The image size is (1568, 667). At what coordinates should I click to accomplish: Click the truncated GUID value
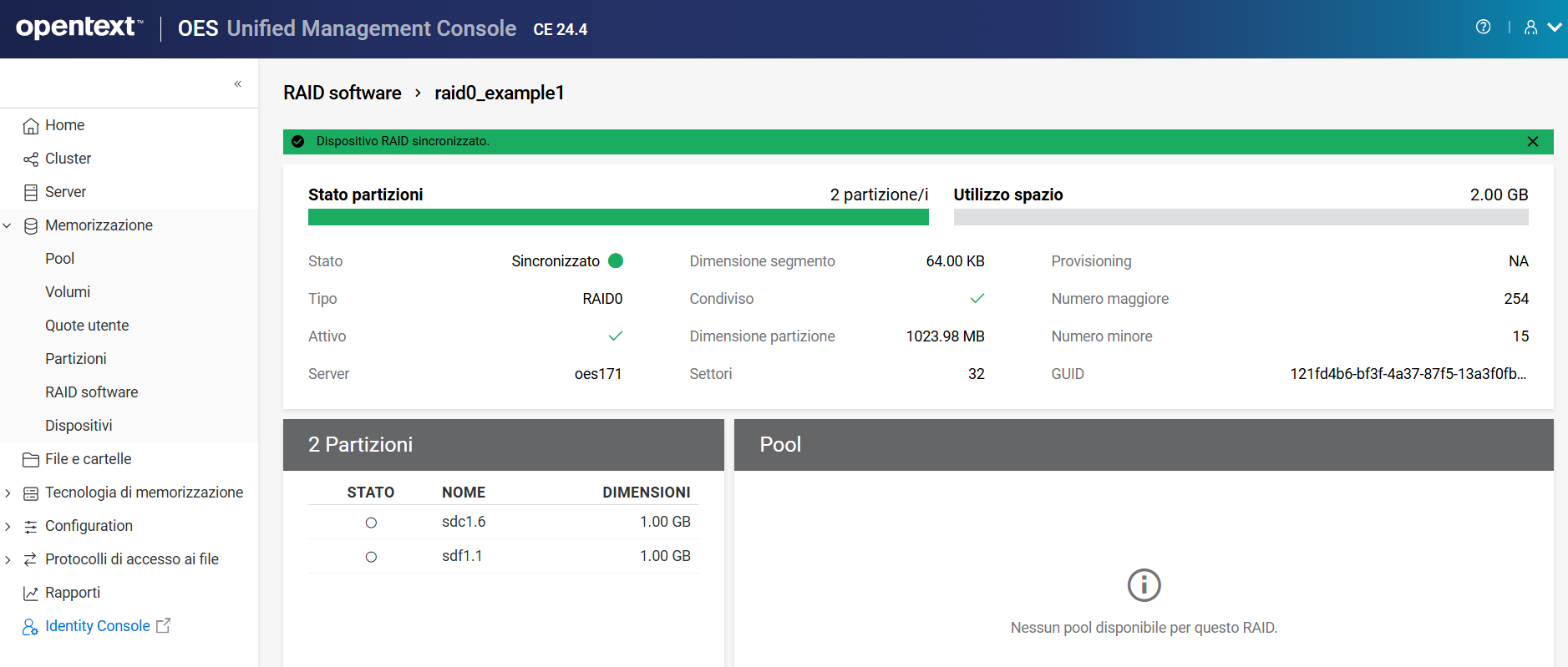1408,374
